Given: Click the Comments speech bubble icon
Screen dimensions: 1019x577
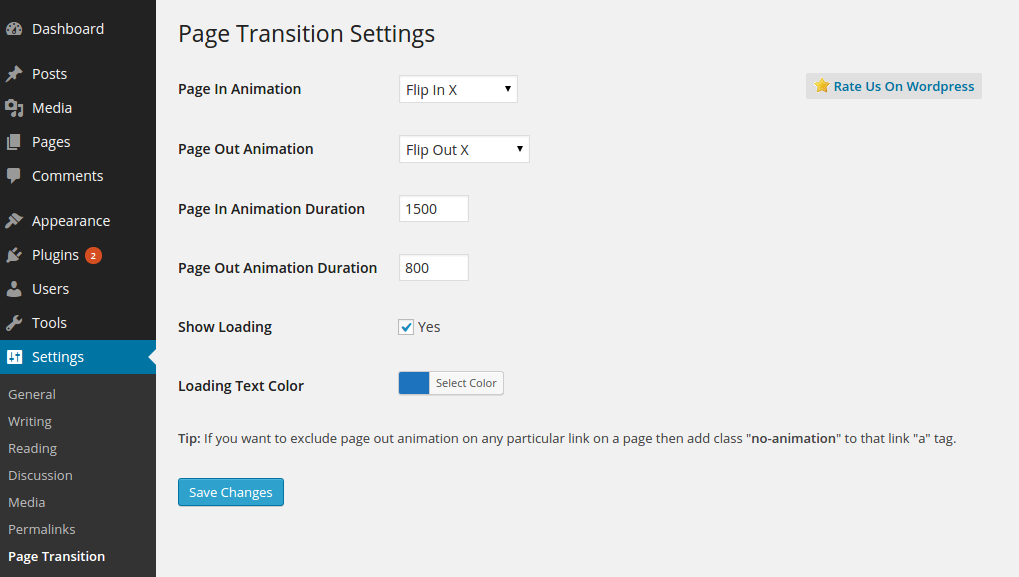Looking at the screenshot, I should [x=14, y=175].
